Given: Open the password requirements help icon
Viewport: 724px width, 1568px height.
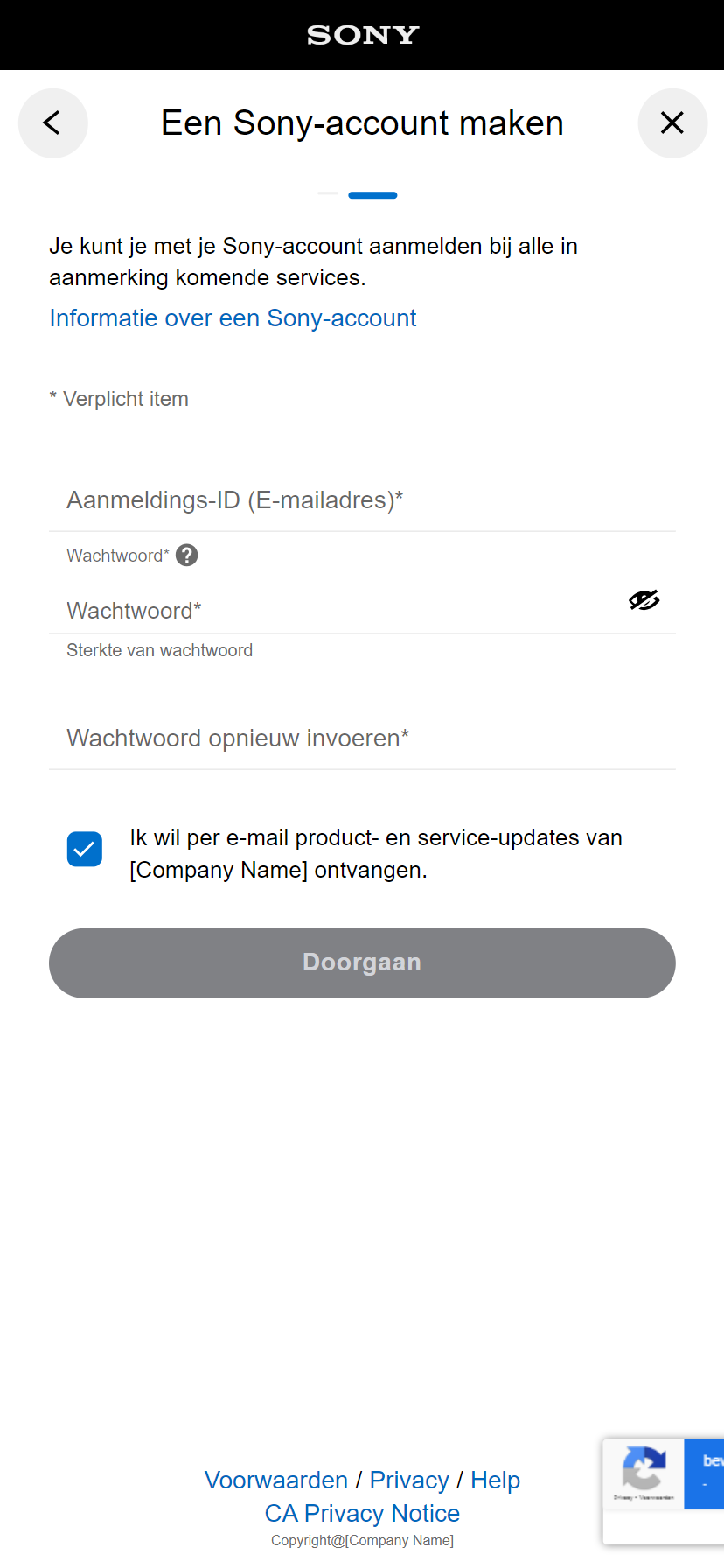Looking at the screenshot, I should [x=186, y=555].
